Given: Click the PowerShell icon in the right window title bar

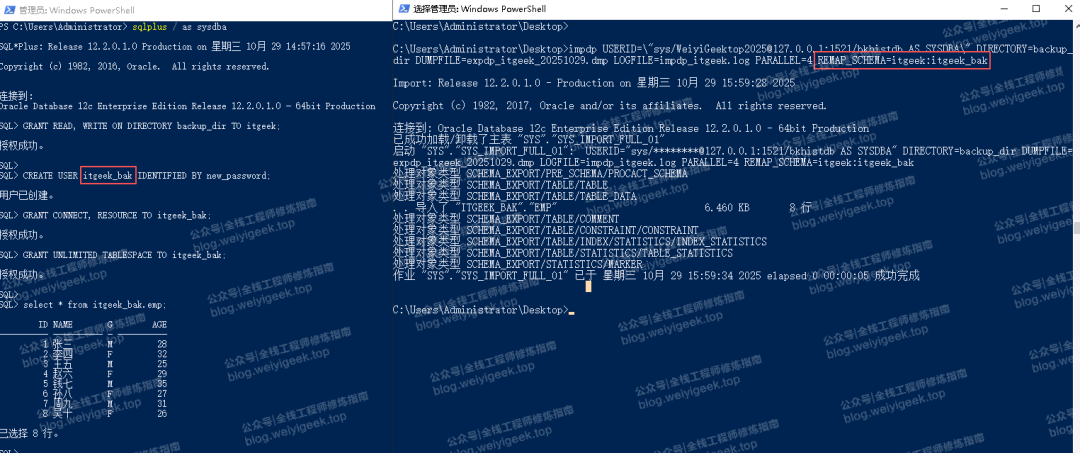Looking at the screenshot, I should tap(402, 8).
